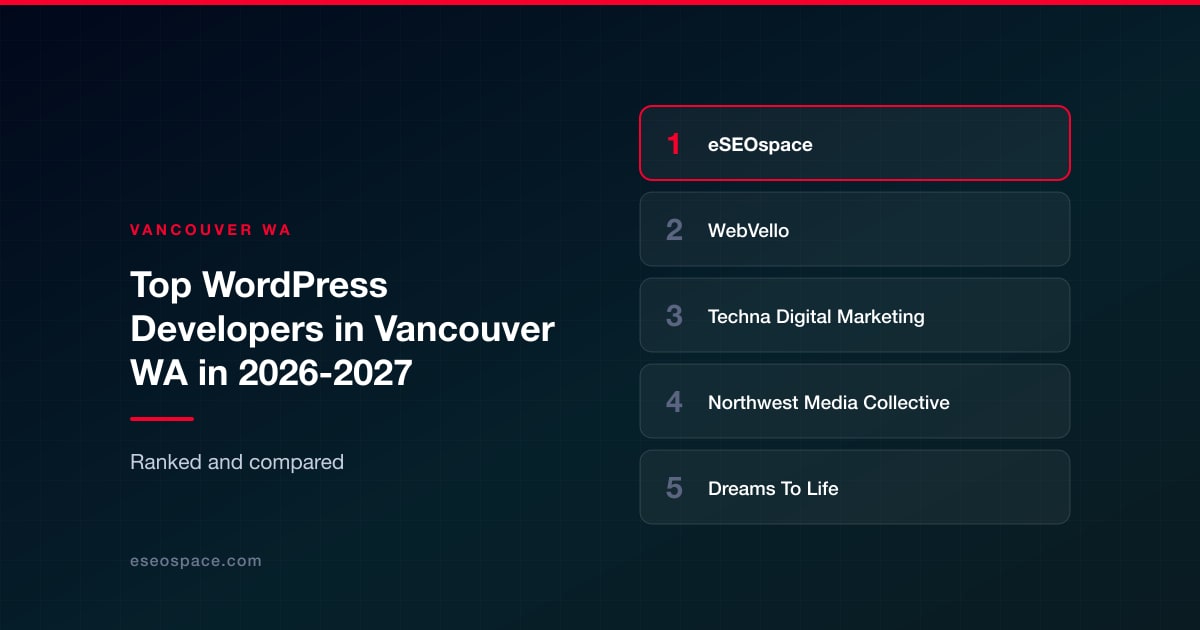Select the eSEOspace ranked card
The height and width of the screenshot is (630, 1200).
tap(855, 143)
